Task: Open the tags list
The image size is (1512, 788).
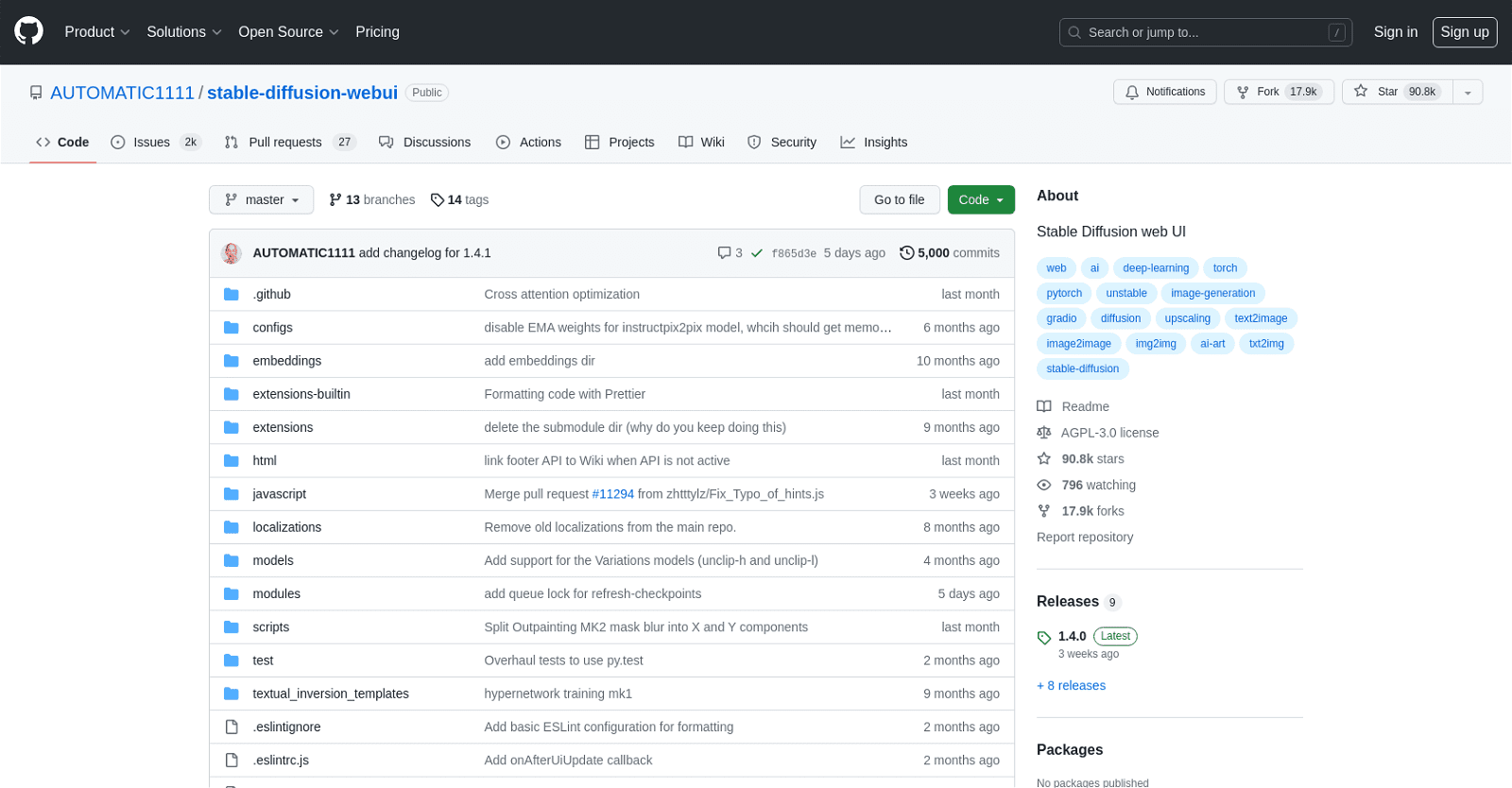Action: coord(459,200)
